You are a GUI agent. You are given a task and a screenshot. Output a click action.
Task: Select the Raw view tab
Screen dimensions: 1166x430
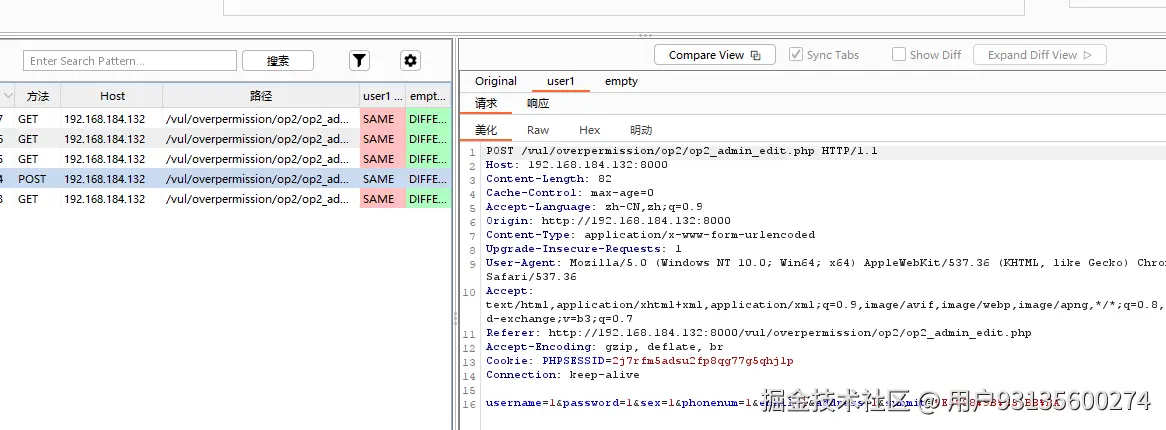click(538, 130)
